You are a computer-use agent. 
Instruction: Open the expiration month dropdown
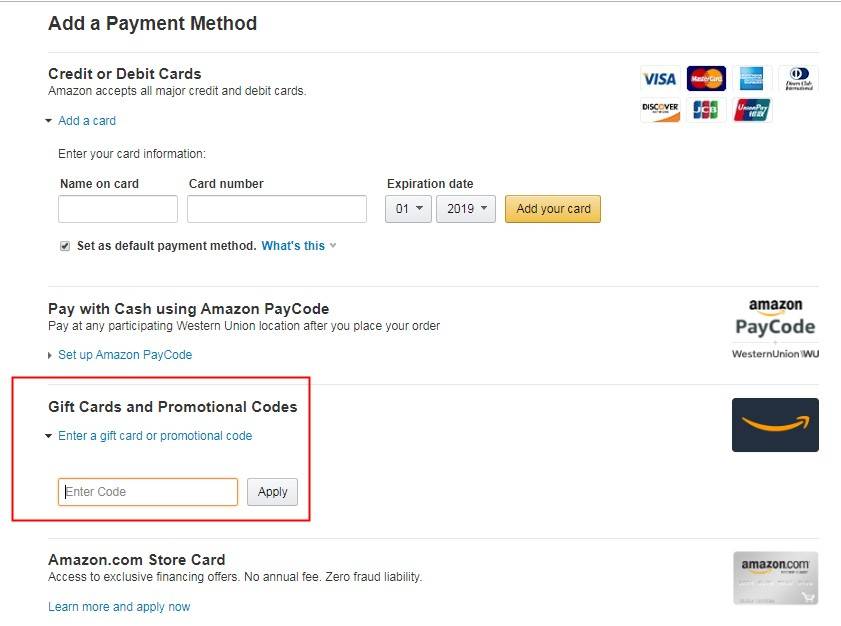coord(408,209)
